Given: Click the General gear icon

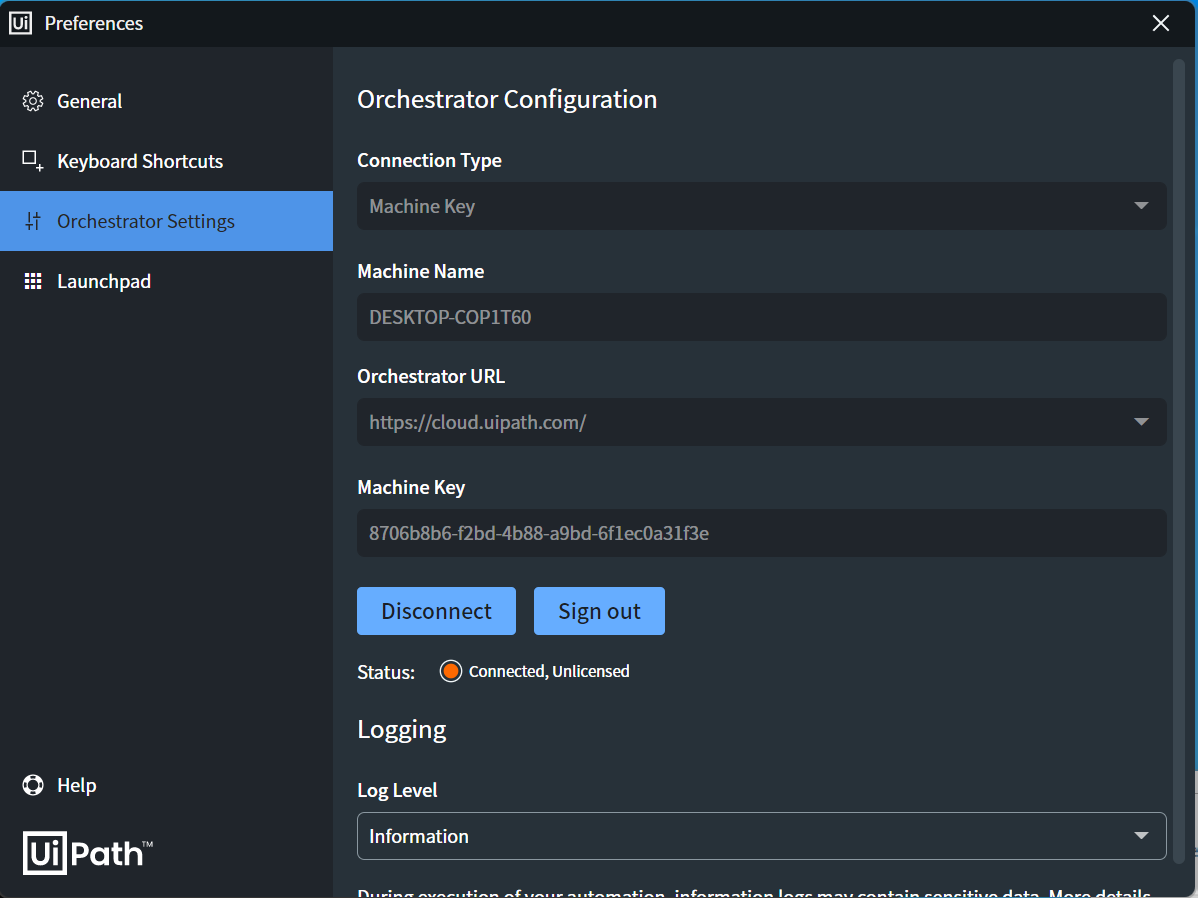Looking at the screenshot, I should [33, 101].
